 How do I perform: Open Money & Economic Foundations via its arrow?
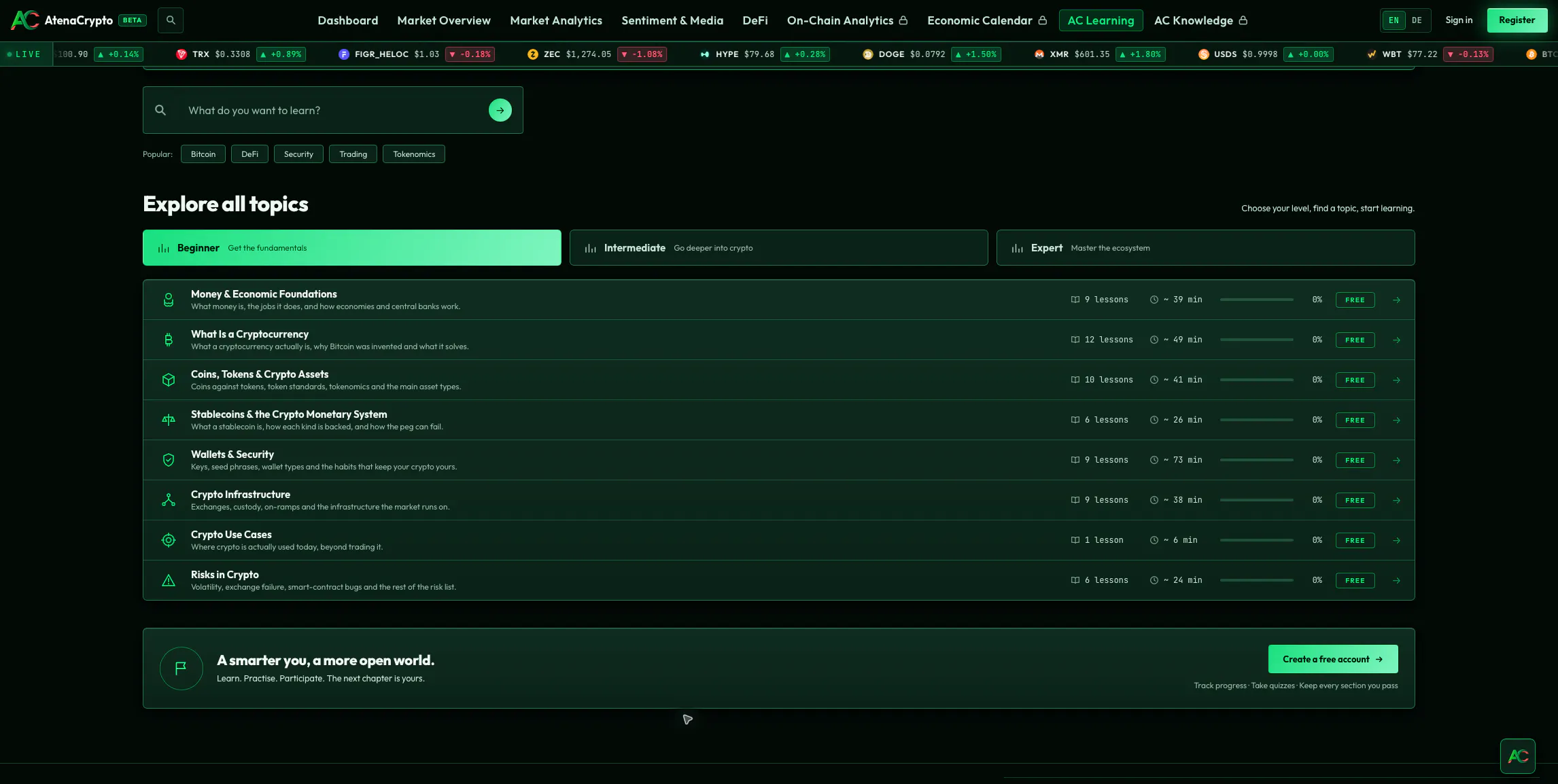[x=1396, y=300]
